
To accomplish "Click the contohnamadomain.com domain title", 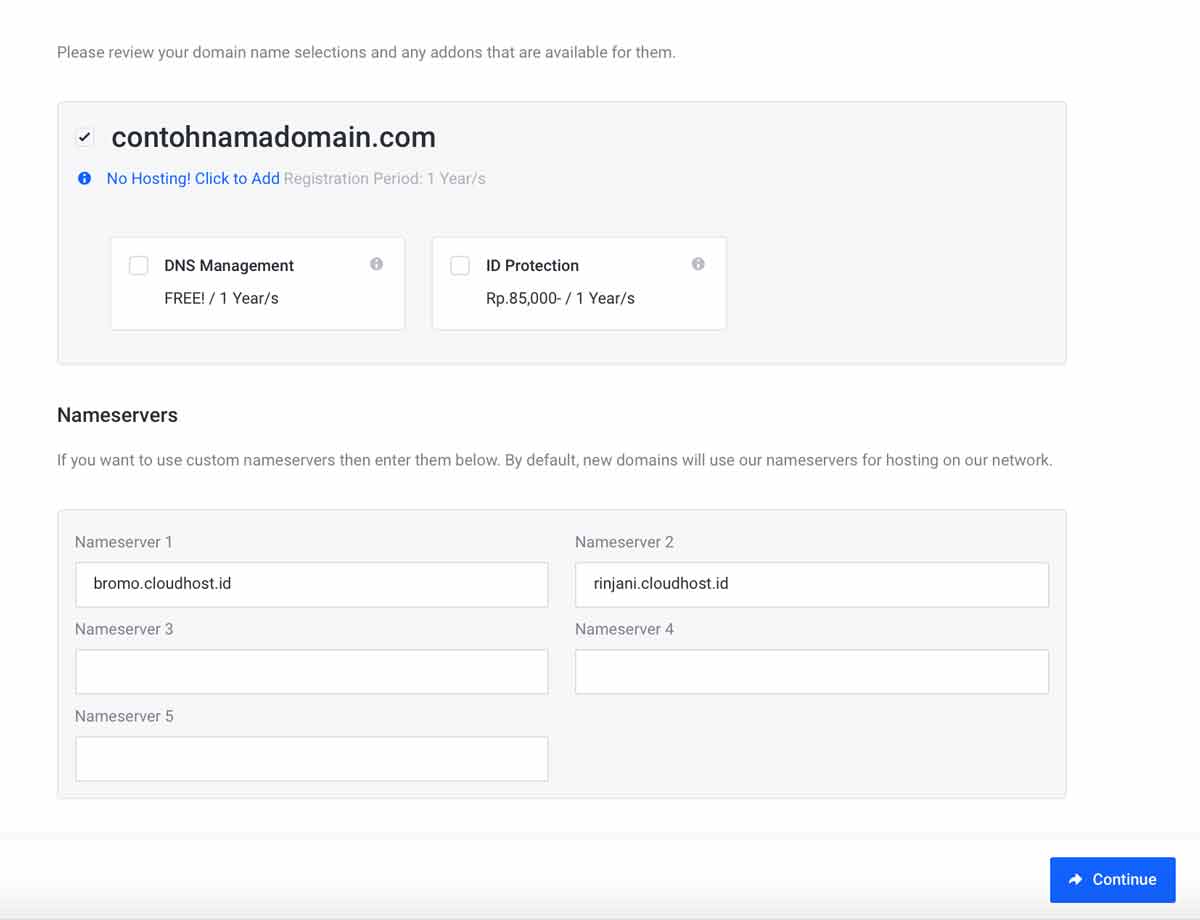I will 273,137.
